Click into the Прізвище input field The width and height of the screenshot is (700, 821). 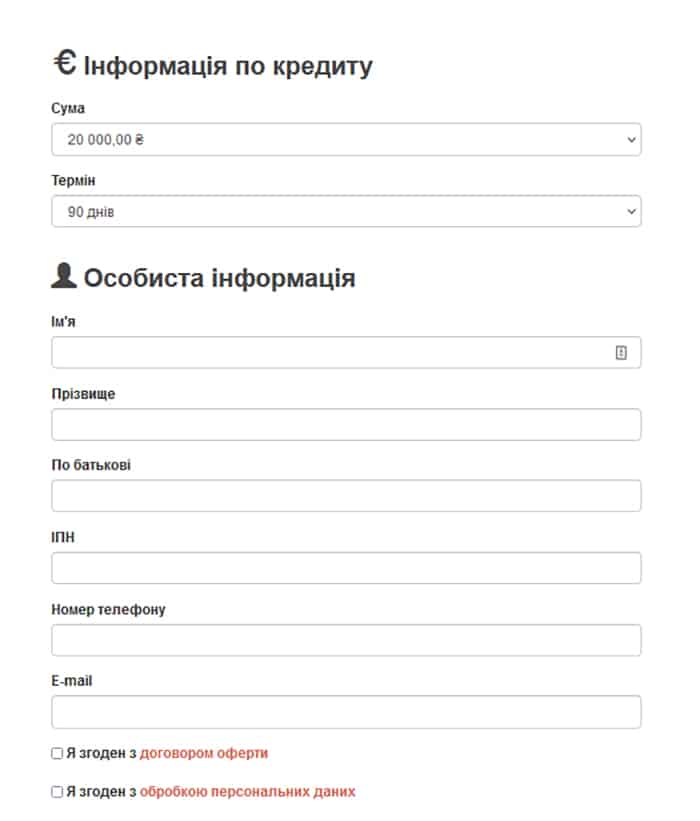click(x=346, y=425)
